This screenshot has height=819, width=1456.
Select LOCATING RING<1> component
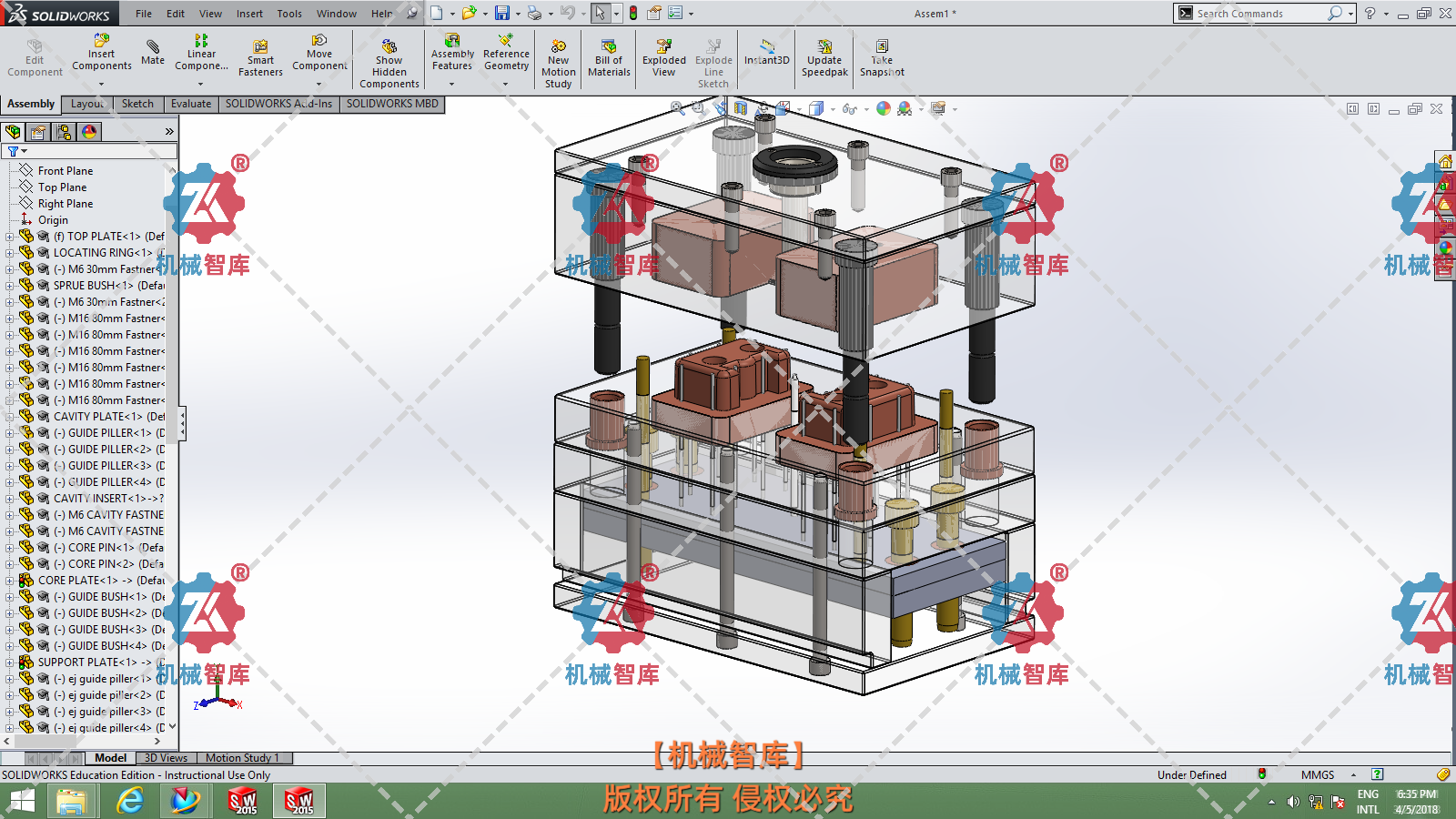102,253
